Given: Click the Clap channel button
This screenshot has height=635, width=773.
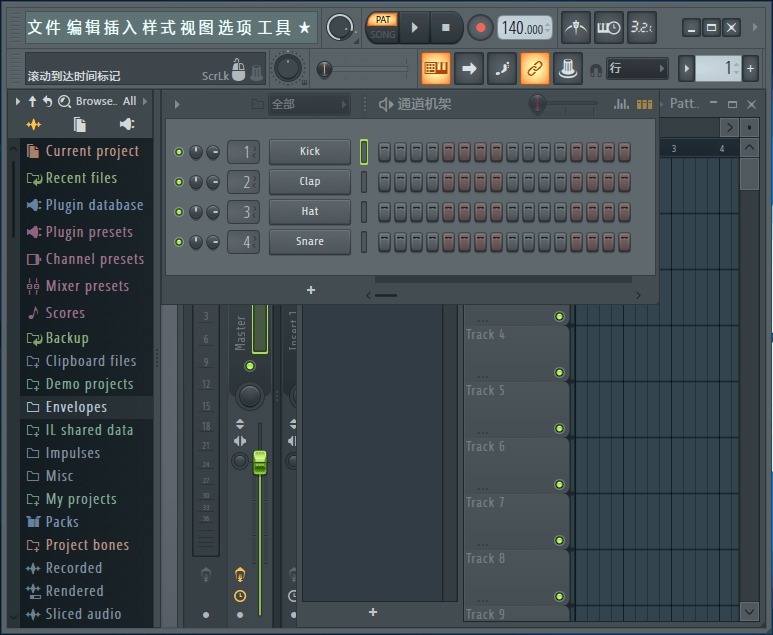Looking at the screenshot, I should (x=310, y=182).
